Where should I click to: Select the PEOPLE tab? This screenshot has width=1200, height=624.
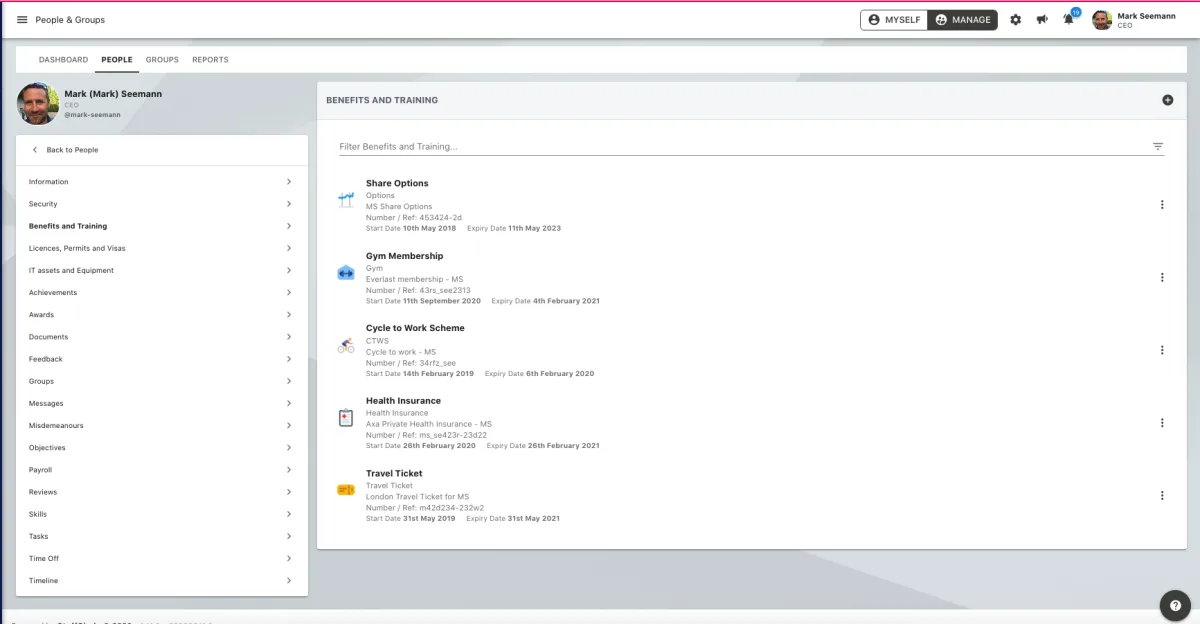pos(117,60)
